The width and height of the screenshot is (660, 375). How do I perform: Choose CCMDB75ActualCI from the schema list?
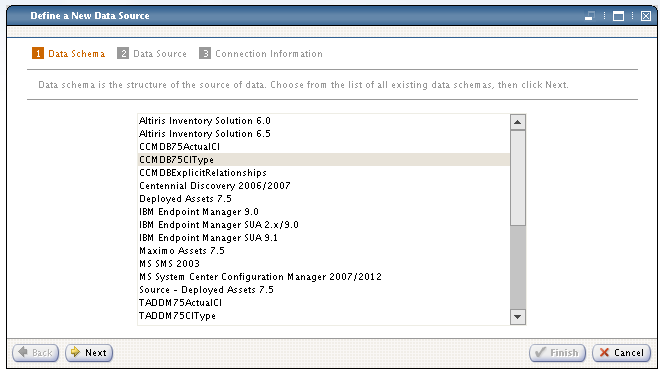pyautogui.click(x=323, y=147)
